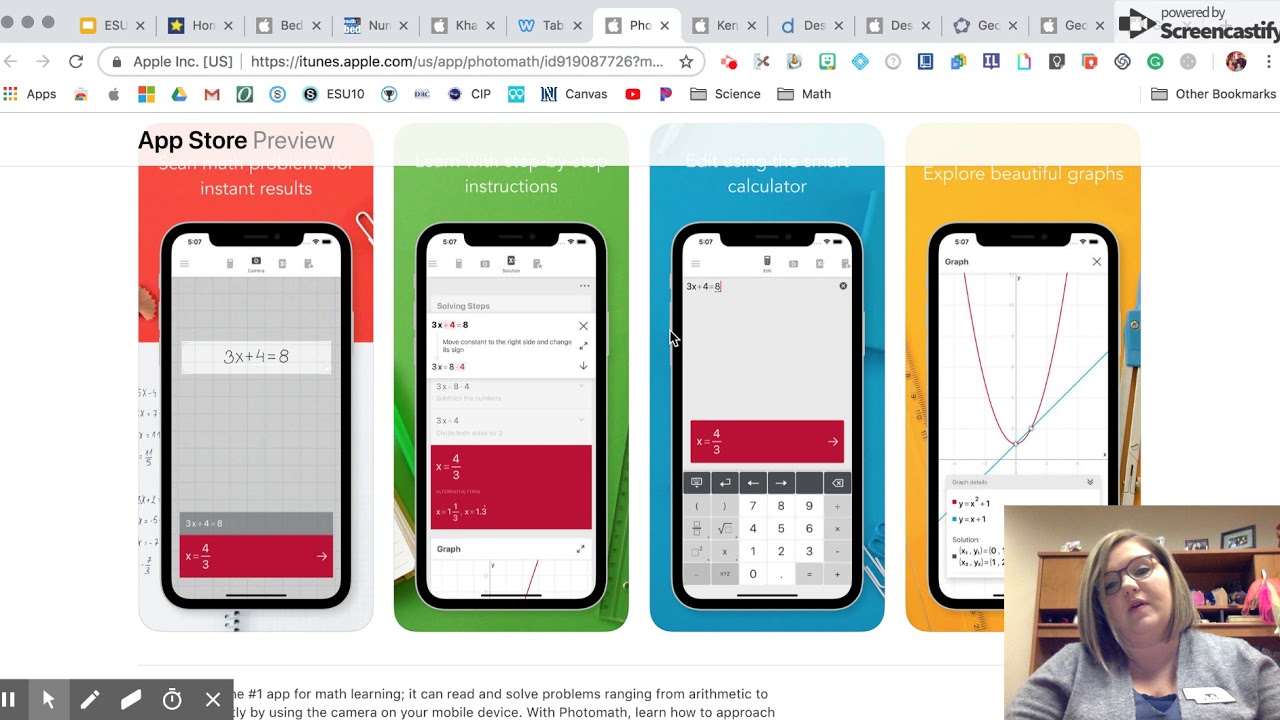Click the blue diamond extension icon
The height and width of the screenshot is (720, 1280).
(x=860, y=62)
